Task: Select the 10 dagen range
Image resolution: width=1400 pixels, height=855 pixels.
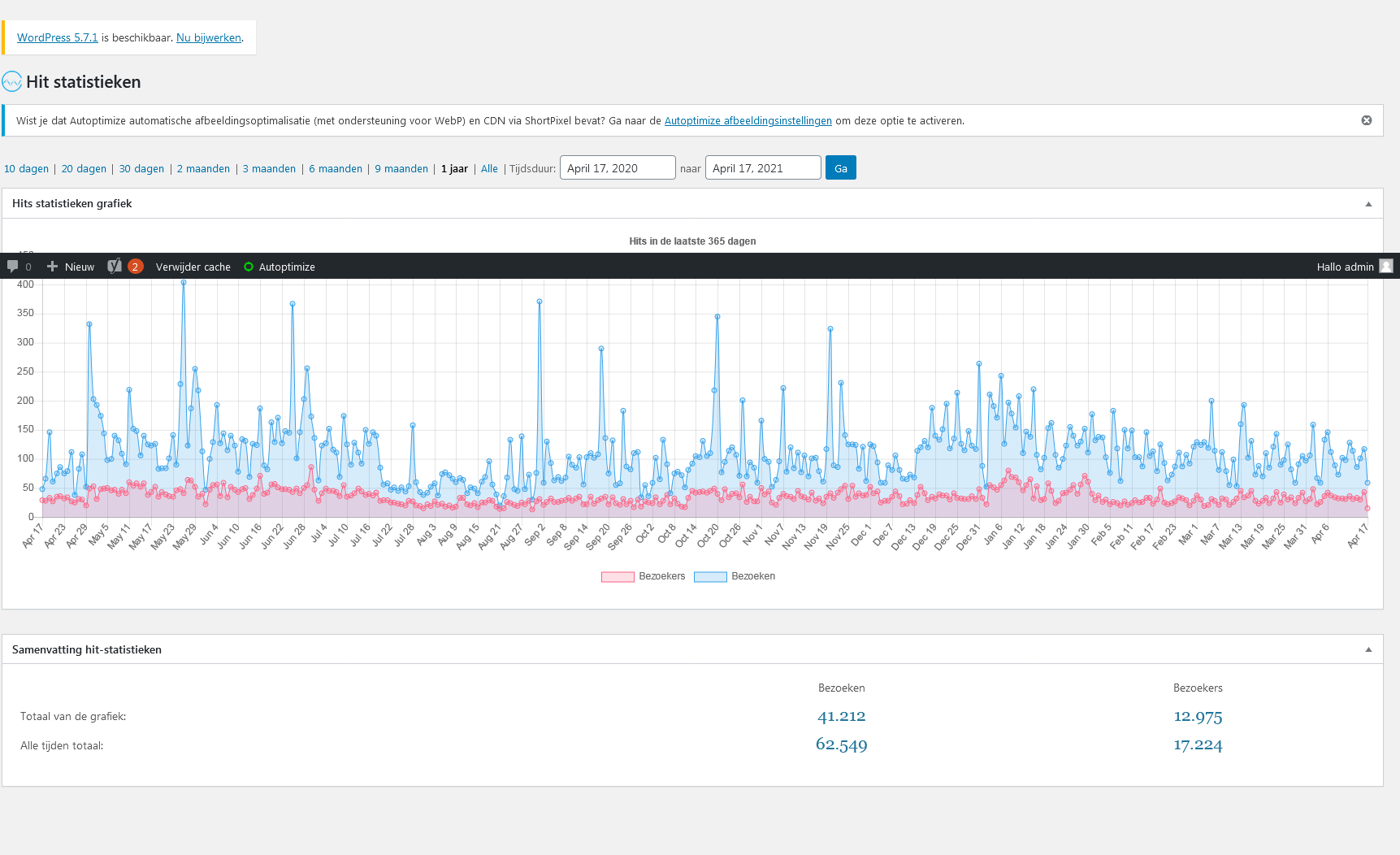Action: pos(26,169)
